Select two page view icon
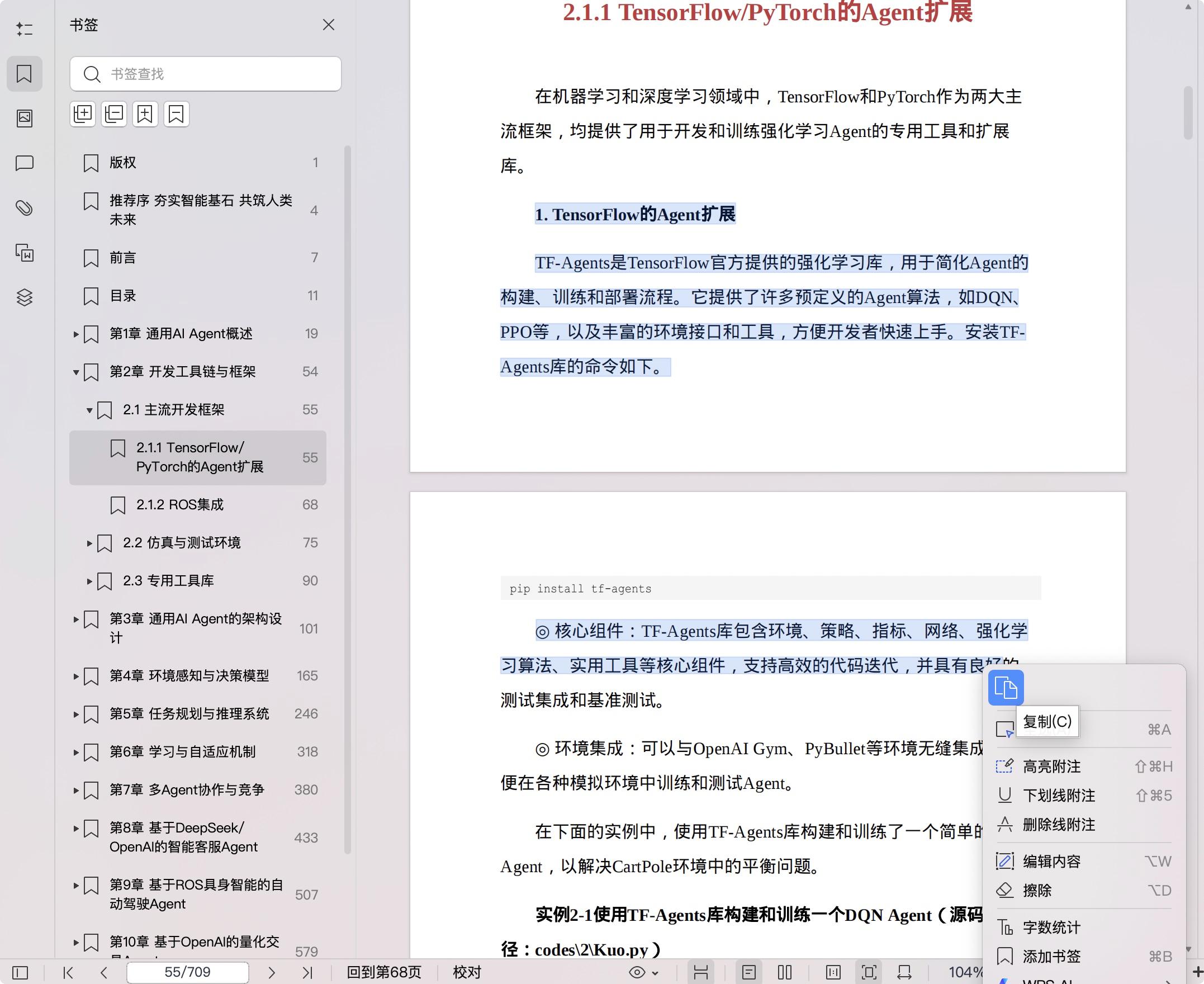1204x984 pixels. (785, 973)
